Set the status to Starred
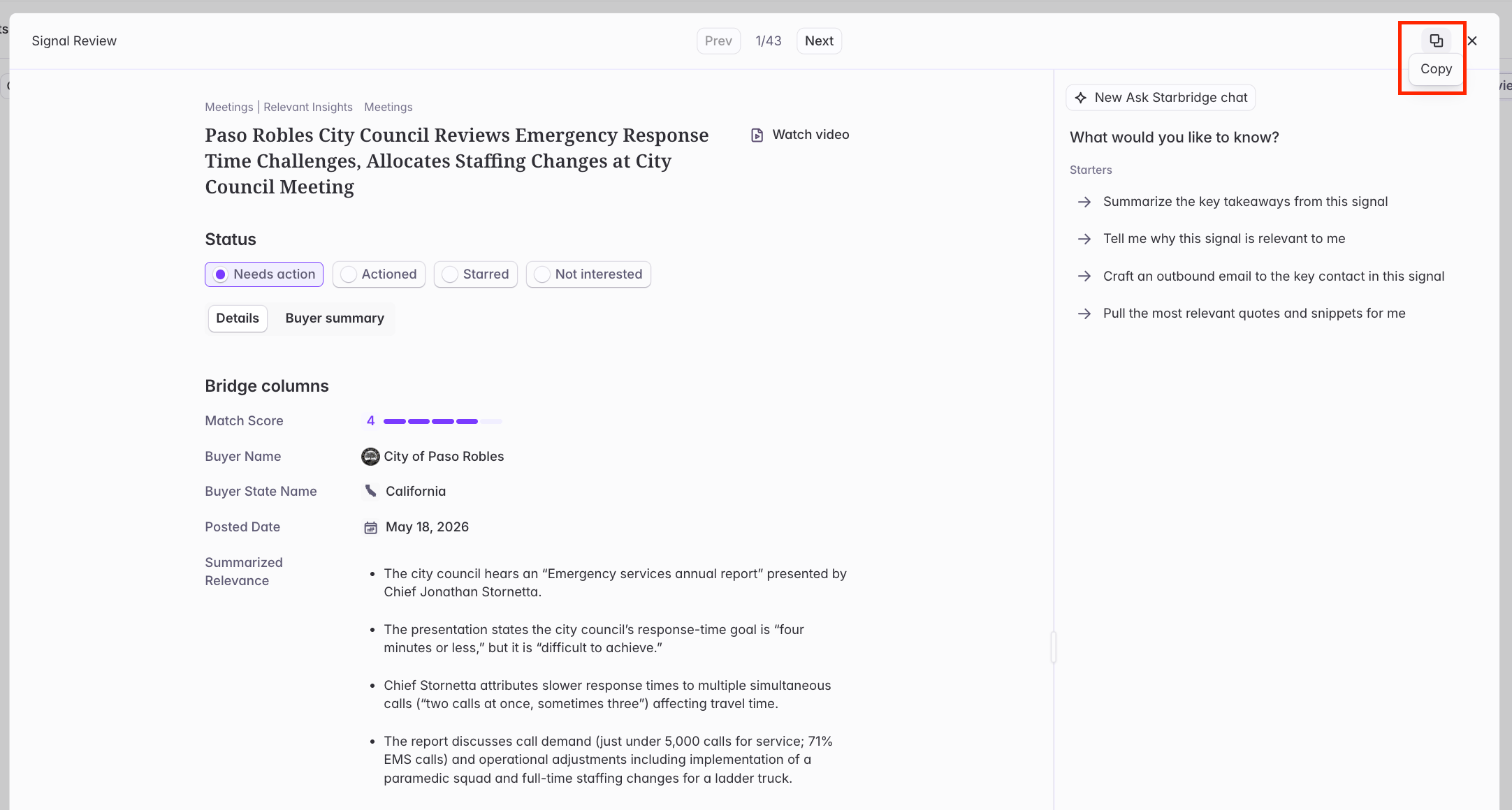1512x810 pixels. [x=476, y=274]
